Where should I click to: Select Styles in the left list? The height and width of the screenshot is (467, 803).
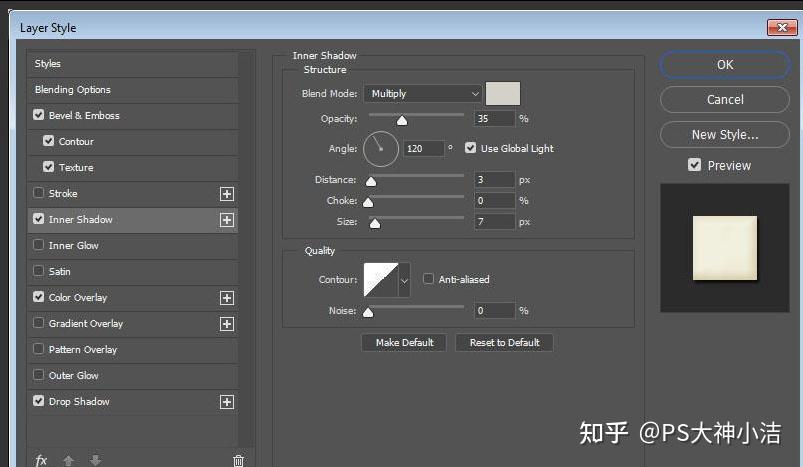[133, 64]
